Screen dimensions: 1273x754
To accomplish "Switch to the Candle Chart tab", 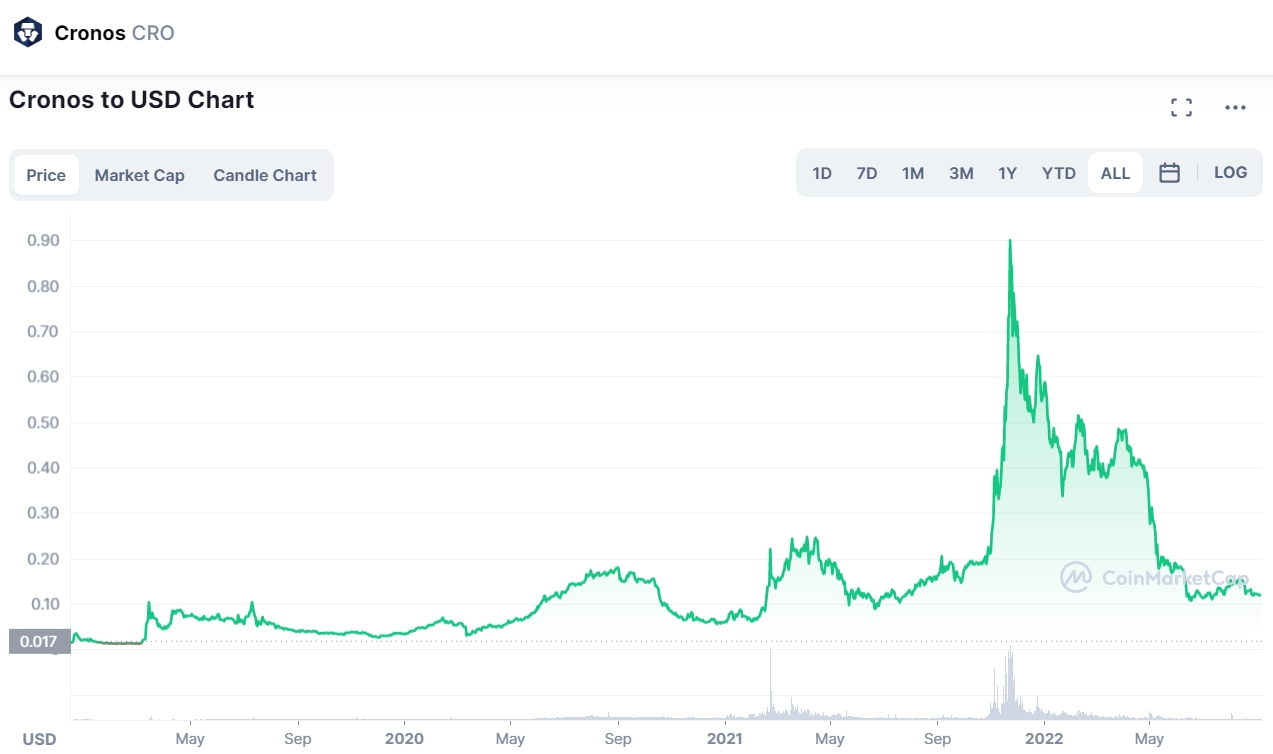I will pyautogui.click(x=265, y=175).
